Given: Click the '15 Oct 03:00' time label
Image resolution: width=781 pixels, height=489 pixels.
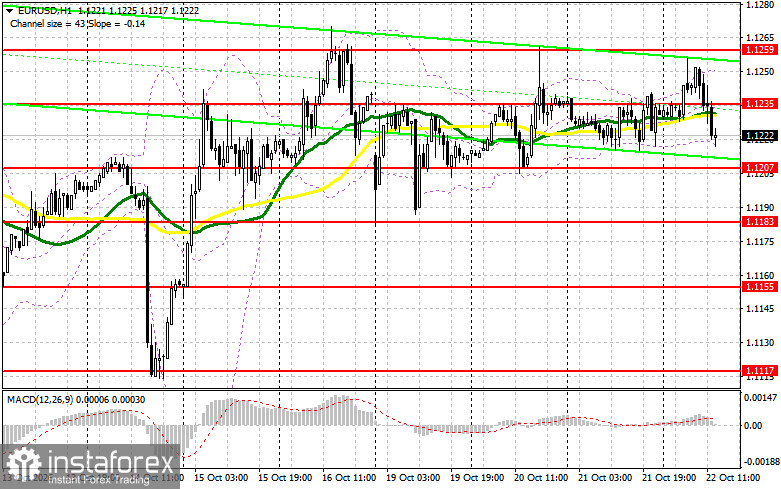Looking at the screenshot, I should pyautogui.click(x=221, y=478).
